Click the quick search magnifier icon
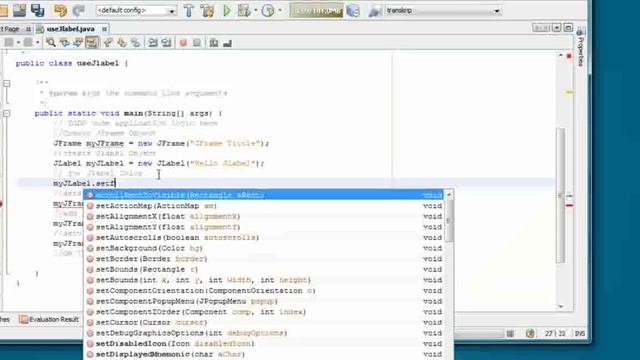The height and width of the screenshot is (360, 640). point(375,11)
